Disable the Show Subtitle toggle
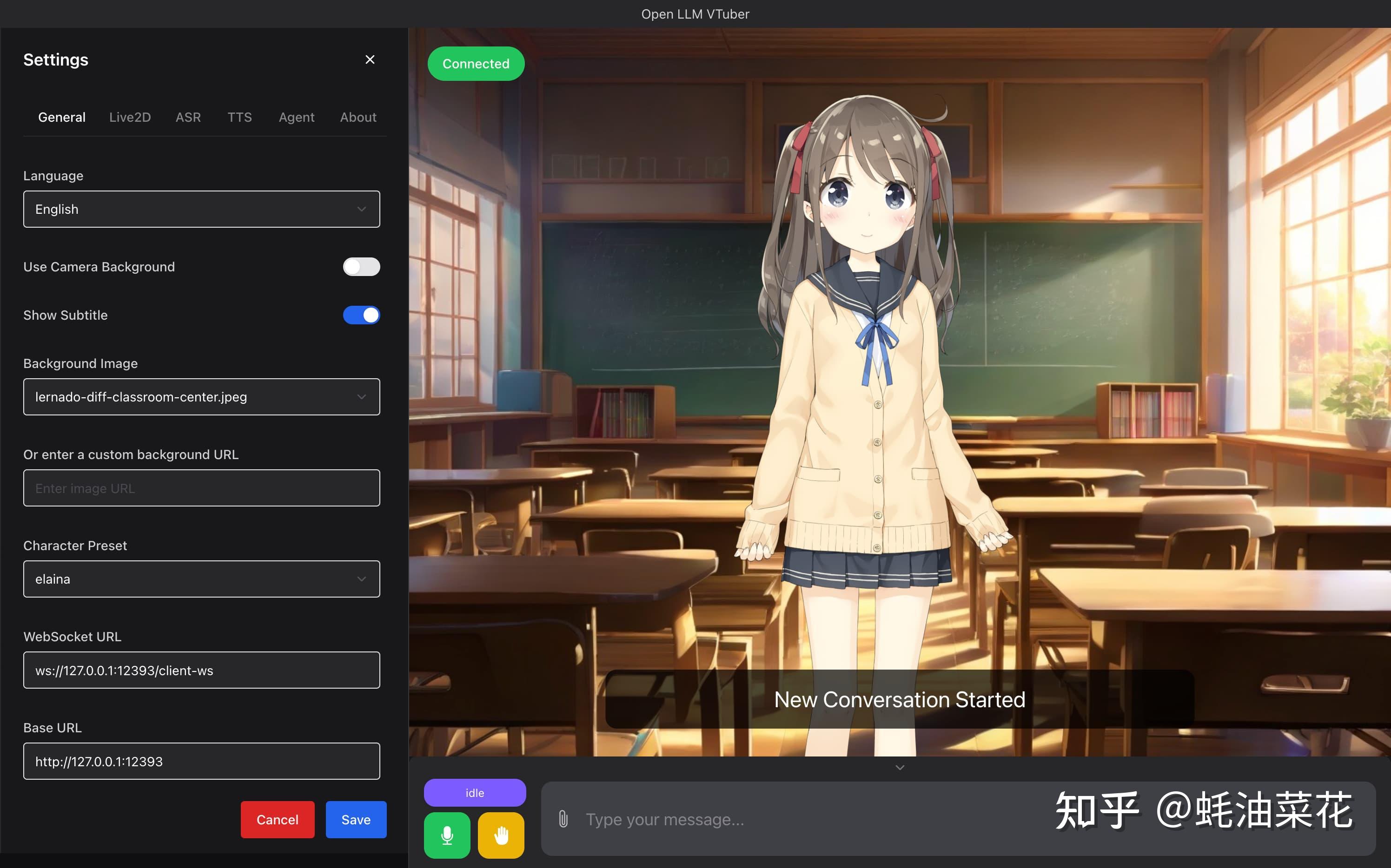The image size is (1391, 868). [362, 315]
